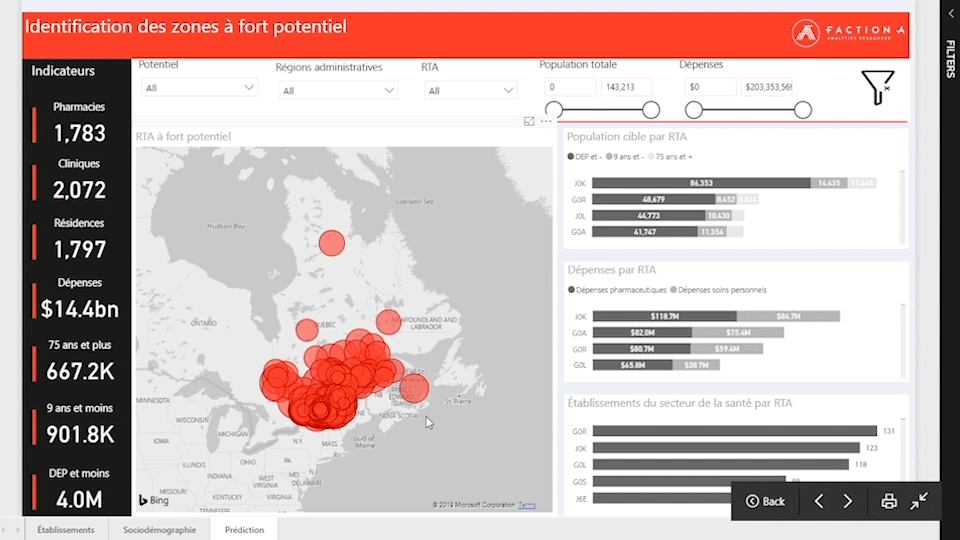Click the DEP et - legend item
Screen dimensions: 960x540
click(x=583, y=157)
